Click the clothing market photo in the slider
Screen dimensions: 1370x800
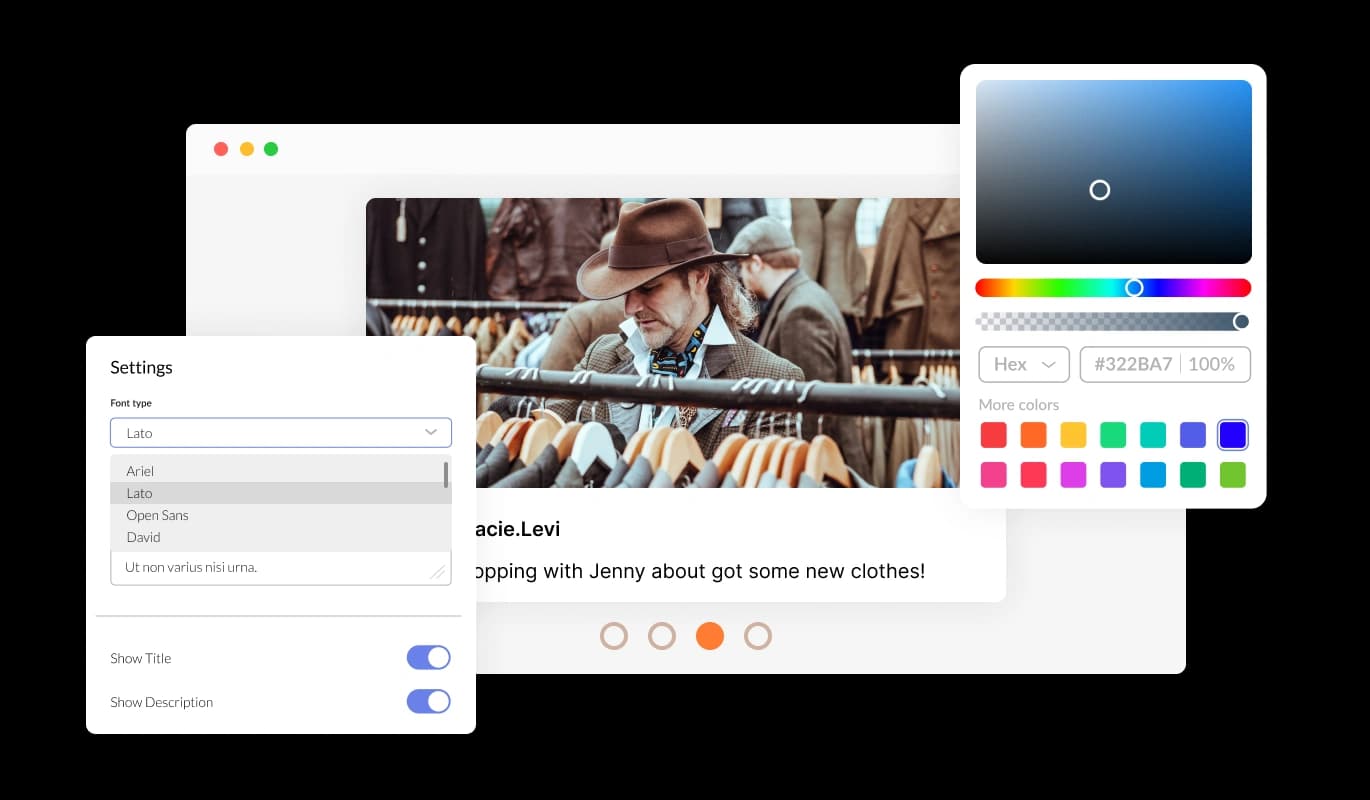(663, 343)
